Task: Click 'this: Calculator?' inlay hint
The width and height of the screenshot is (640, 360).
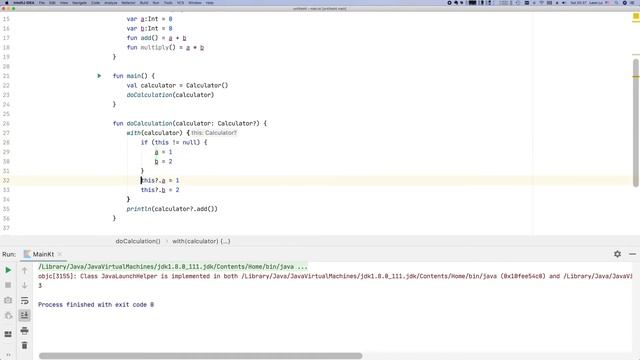Action: [214, 133]
